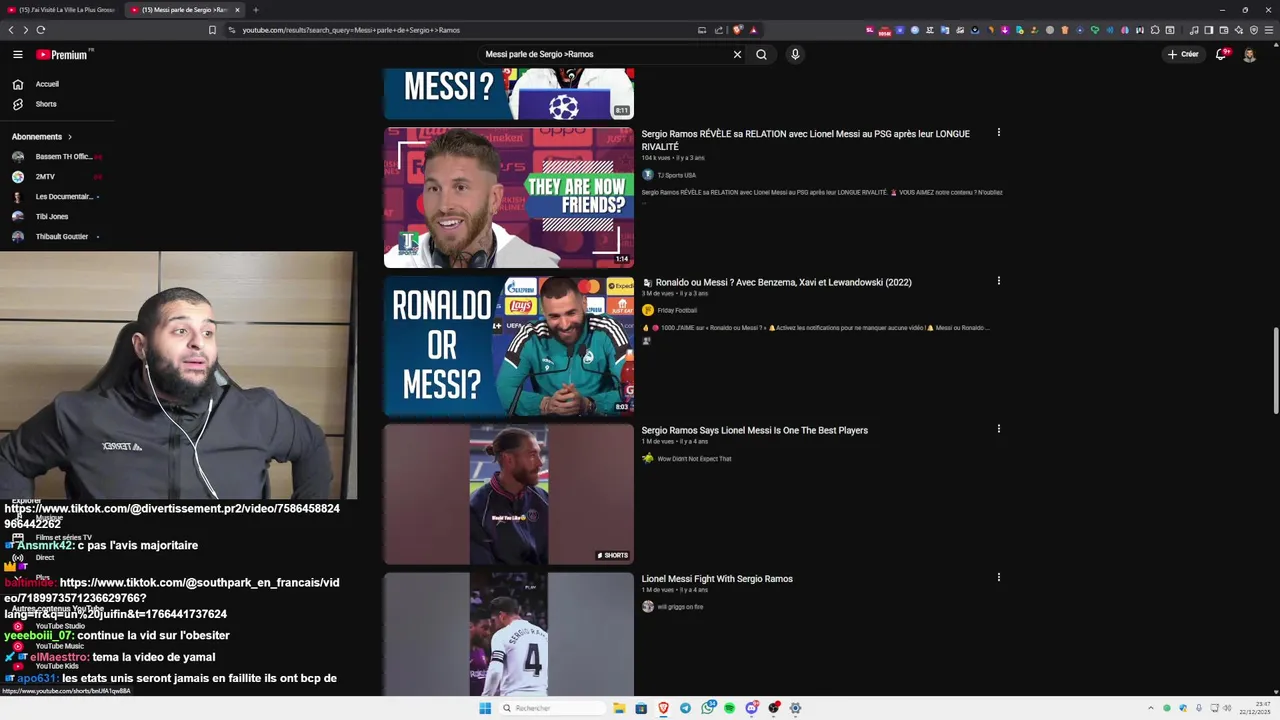The width and height of the screenshot is (1280, 720).
Task: Open options for Ronaldo ou Messi video
Action: coord(998,281)
